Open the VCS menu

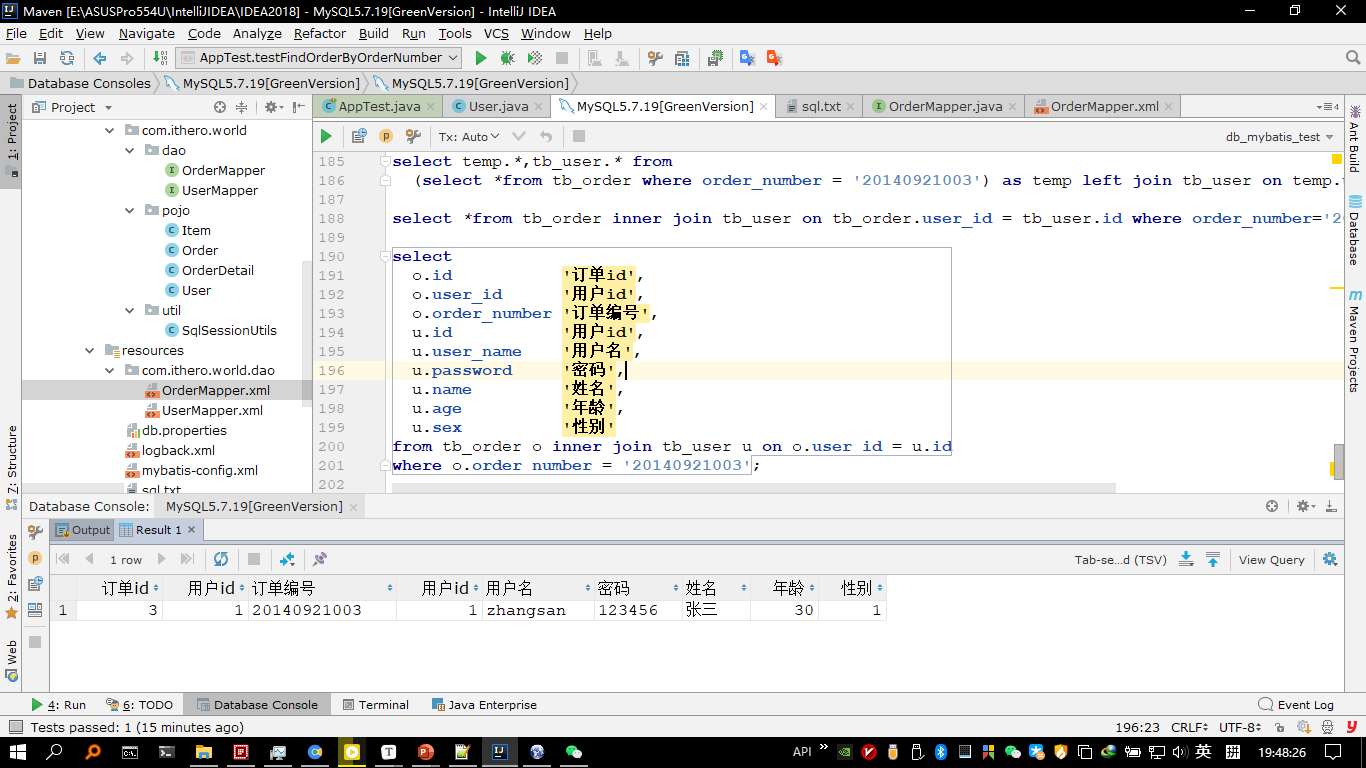pos(496,33)
